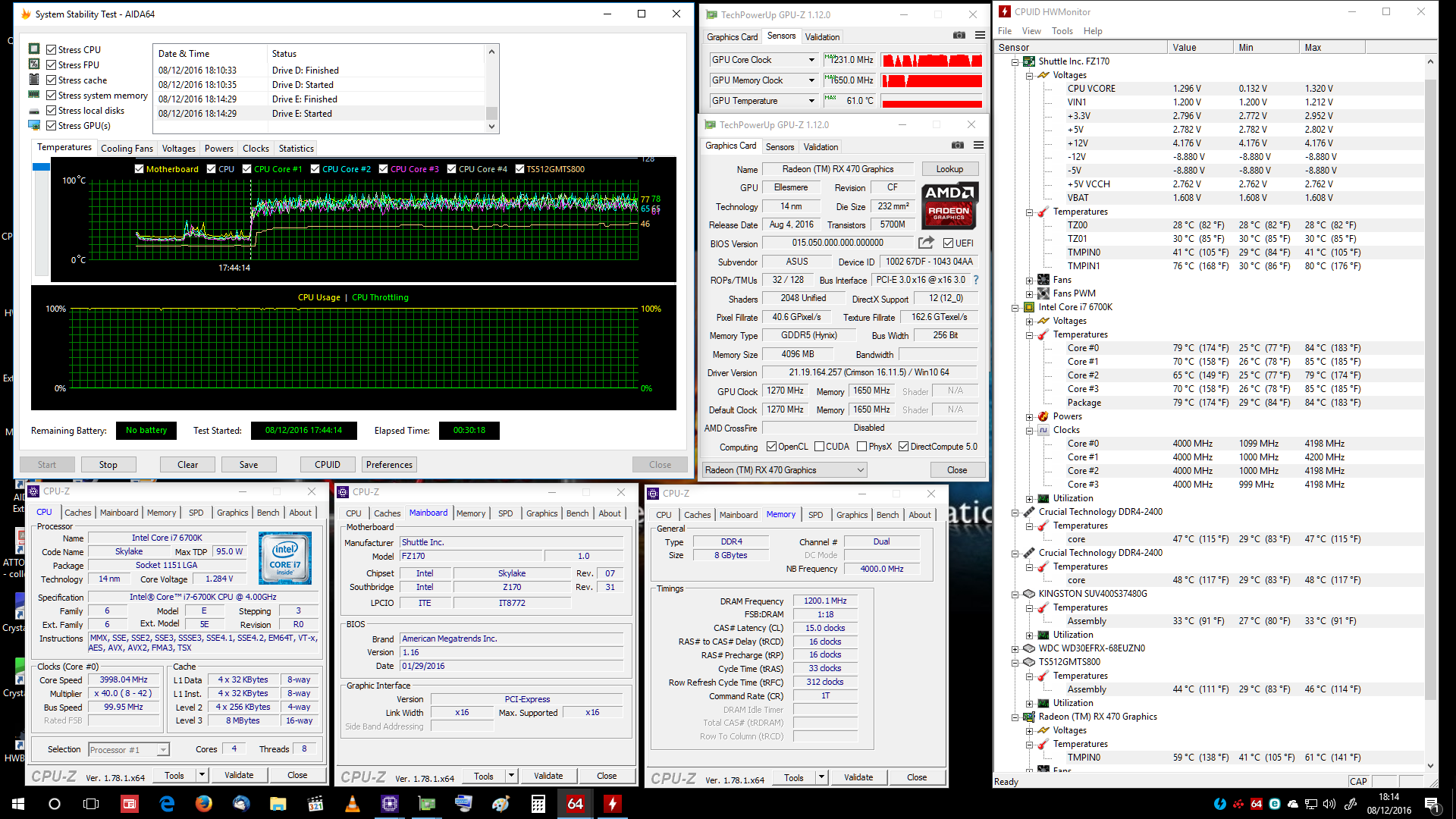Switch to AIDA64 via its taskbar icon
Viewport: 1456px width, 819px height.
click(575, 804)
